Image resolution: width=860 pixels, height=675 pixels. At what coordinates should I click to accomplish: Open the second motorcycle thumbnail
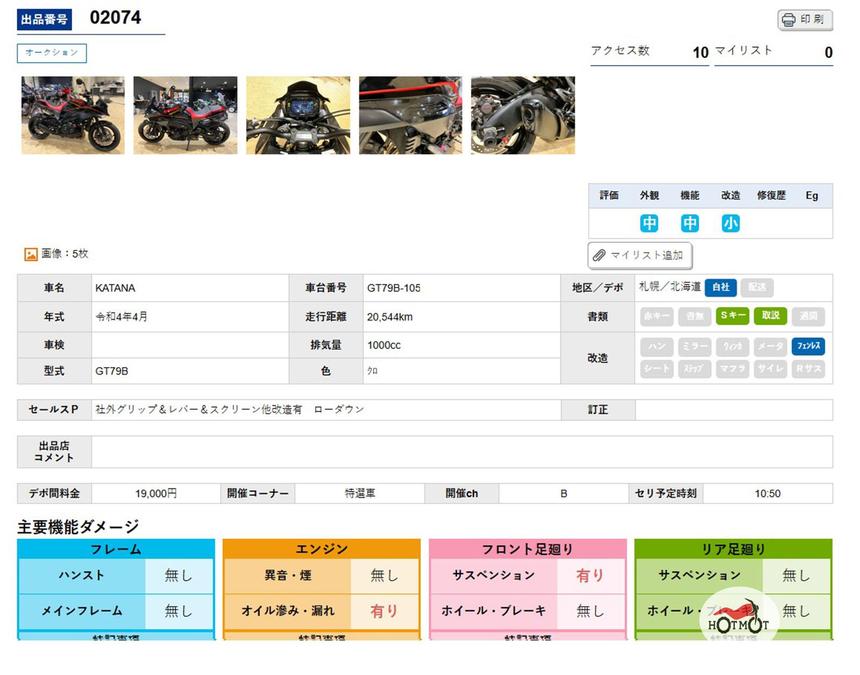click(185, 115)
